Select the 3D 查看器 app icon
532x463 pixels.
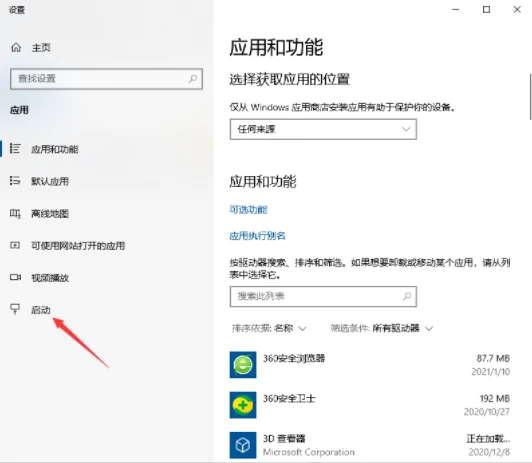pos(243,445)
